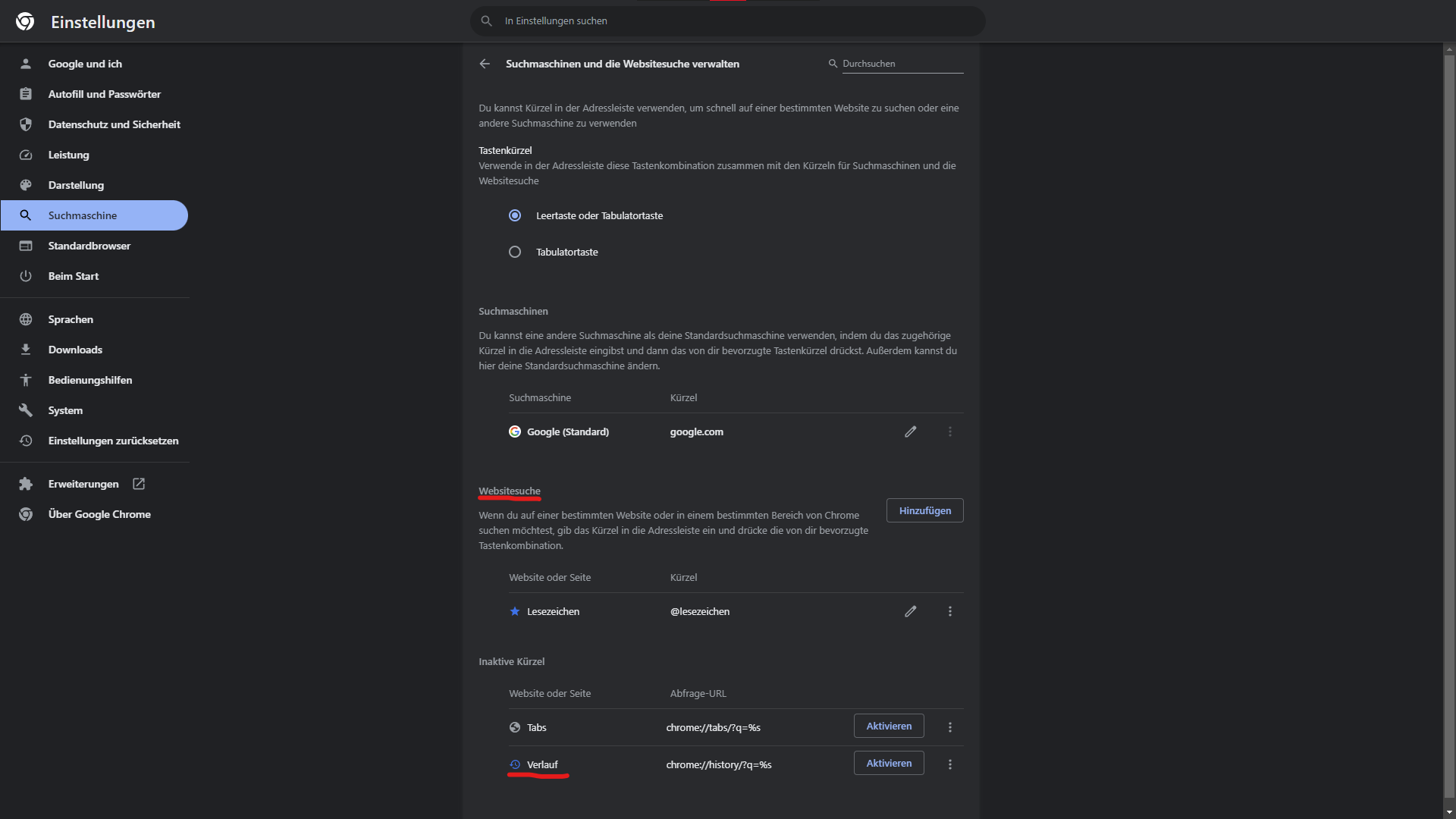Select the Beim Start power icon
This screenshot has width=1456, height=819.
[x=26, y=276]
